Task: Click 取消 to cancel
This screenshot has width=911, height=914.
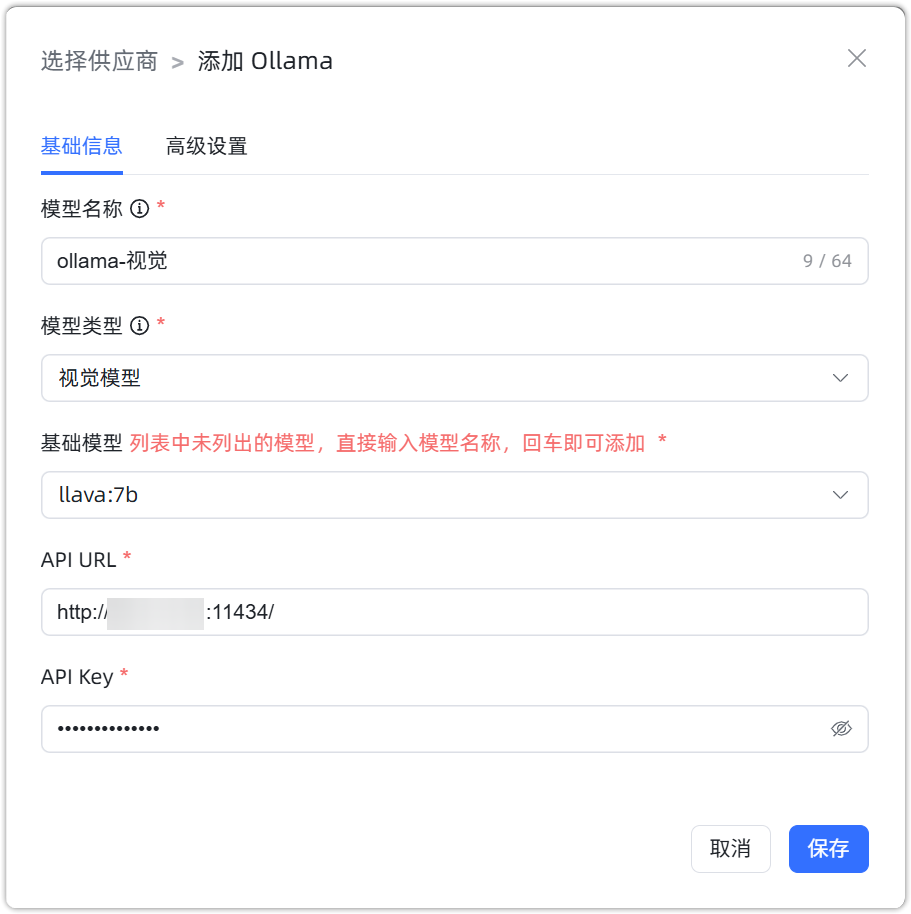Action: (x=730, y=848)
